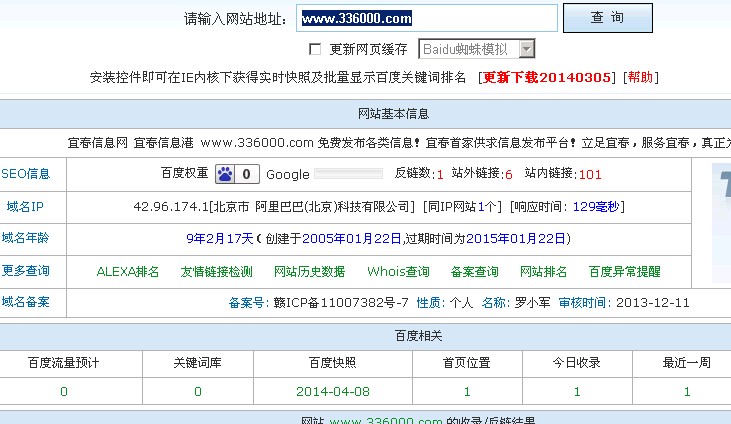The image size is (731, 424).
Task: Open the ALEXA排名 link
Action: click(128, 271)
